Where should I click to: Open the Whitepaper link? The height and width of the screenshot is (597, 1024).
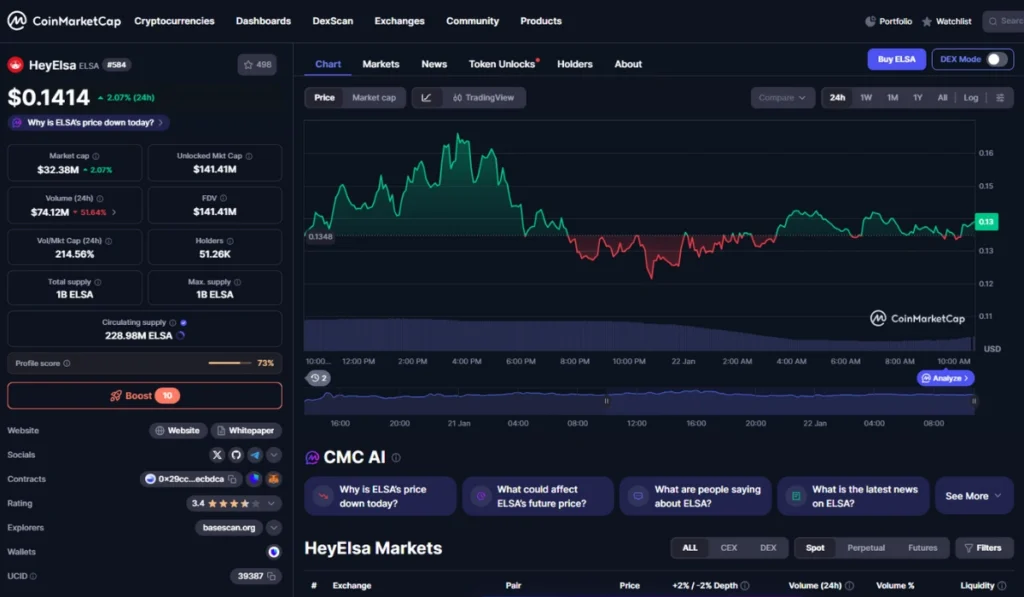[246, 430]
